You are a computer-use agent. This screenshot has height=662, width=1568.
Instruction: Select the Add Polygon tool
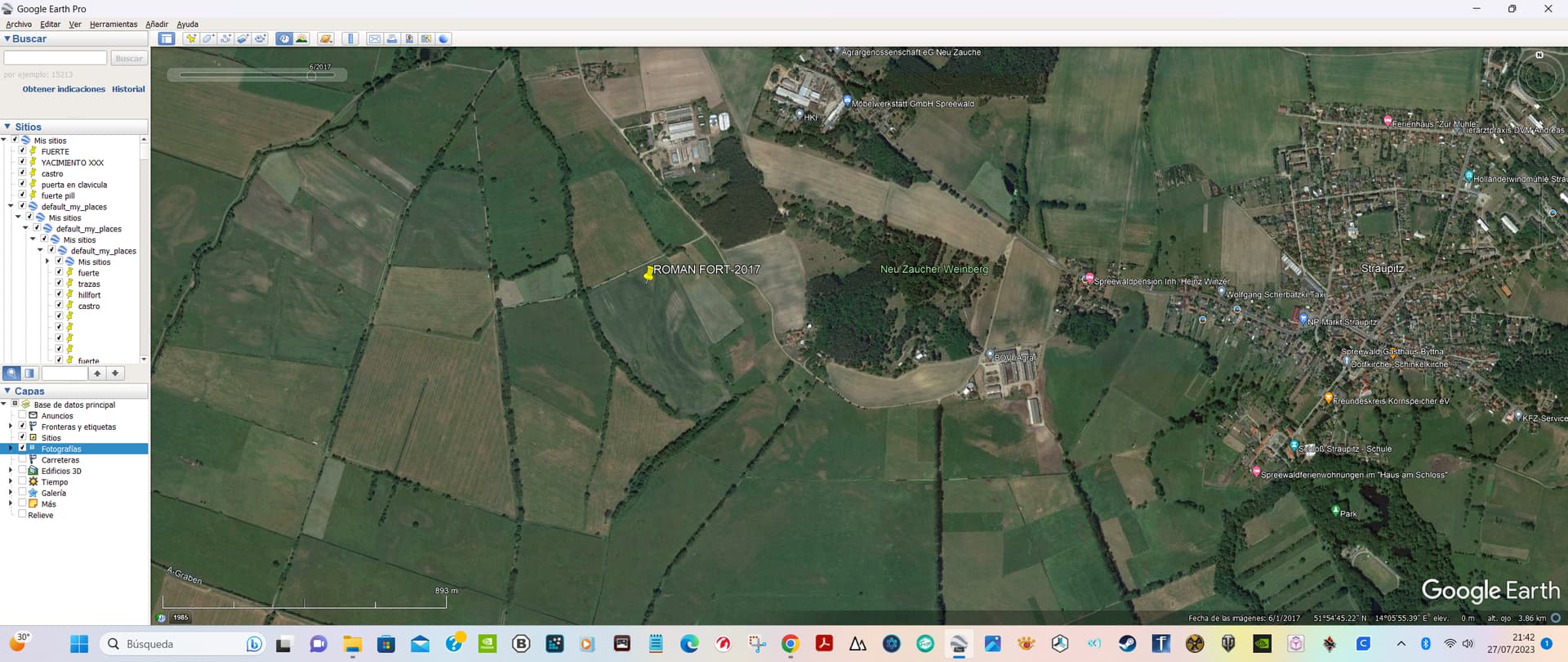click(x=209, y=38)
